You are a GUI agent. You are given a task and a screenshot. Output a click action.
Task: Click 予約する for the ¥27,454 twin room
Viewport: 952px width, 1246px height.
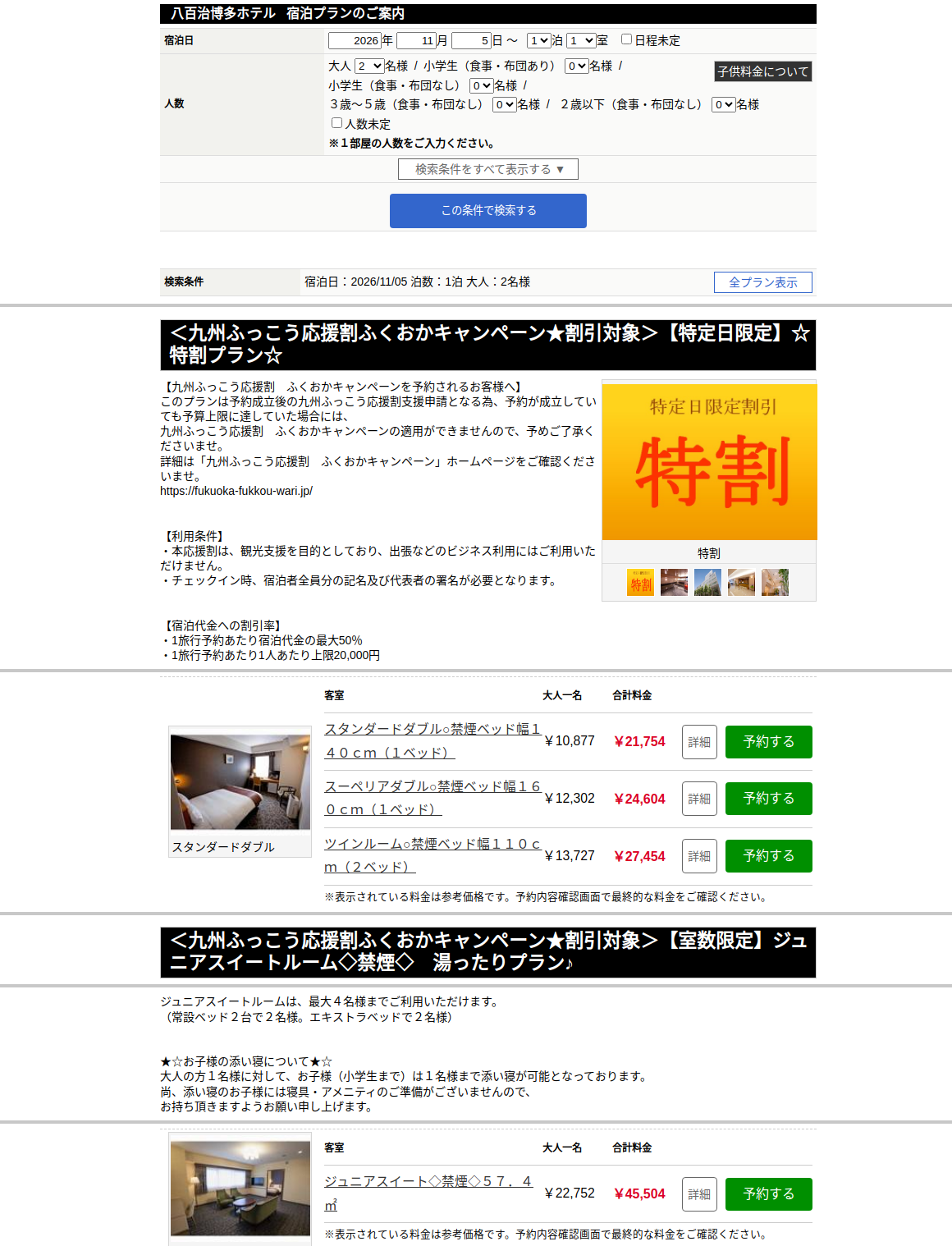tap(769, 856)
